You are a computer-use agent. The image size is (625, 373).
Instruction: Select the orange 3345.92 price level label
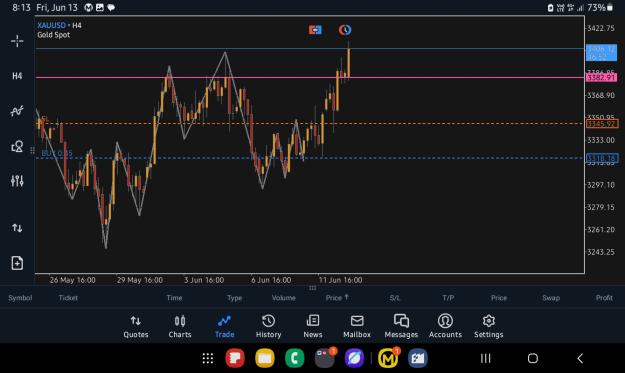click(x=602, y=124)
